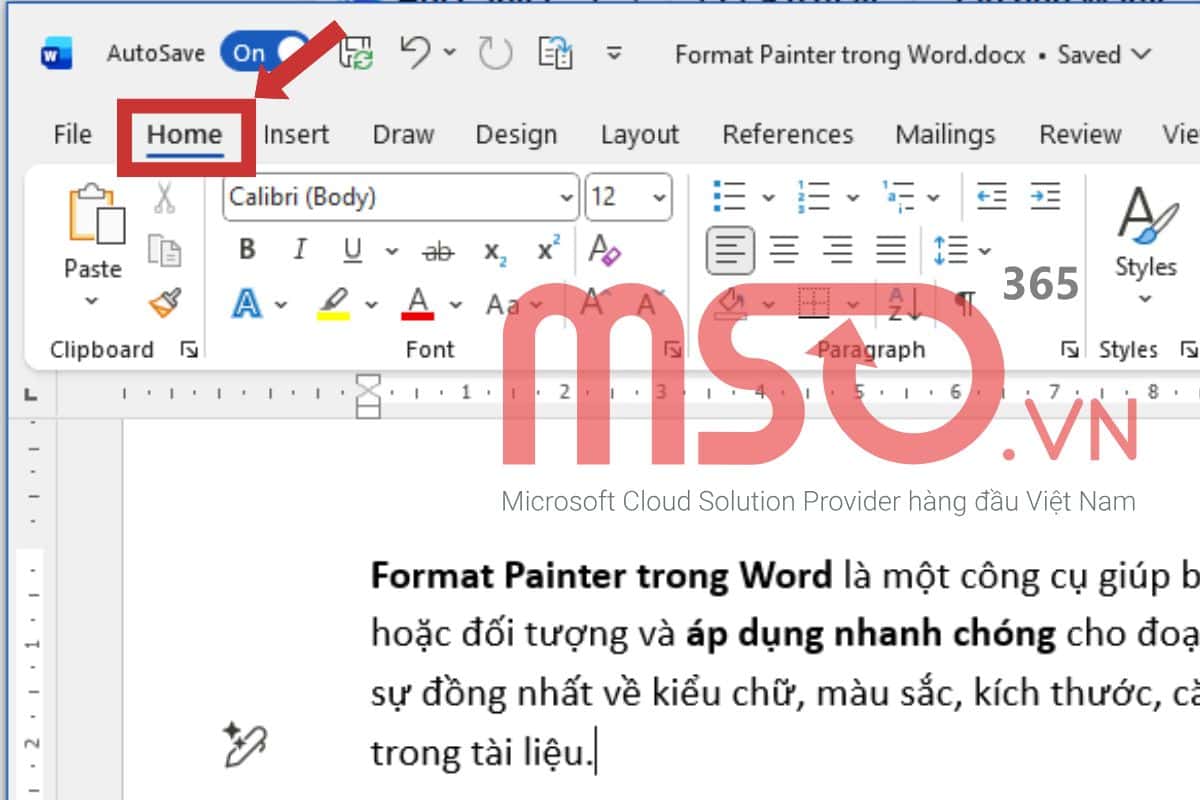Toggle Bold formatting
The height and width of the screenshot is (800, 1200).
(248, 250)
